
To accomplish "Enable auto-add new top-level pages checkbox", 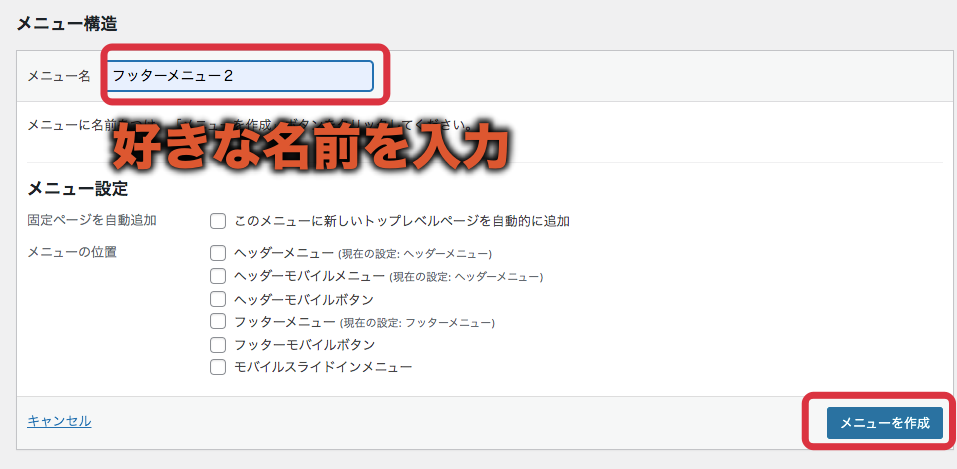I will tap(218, 220).
